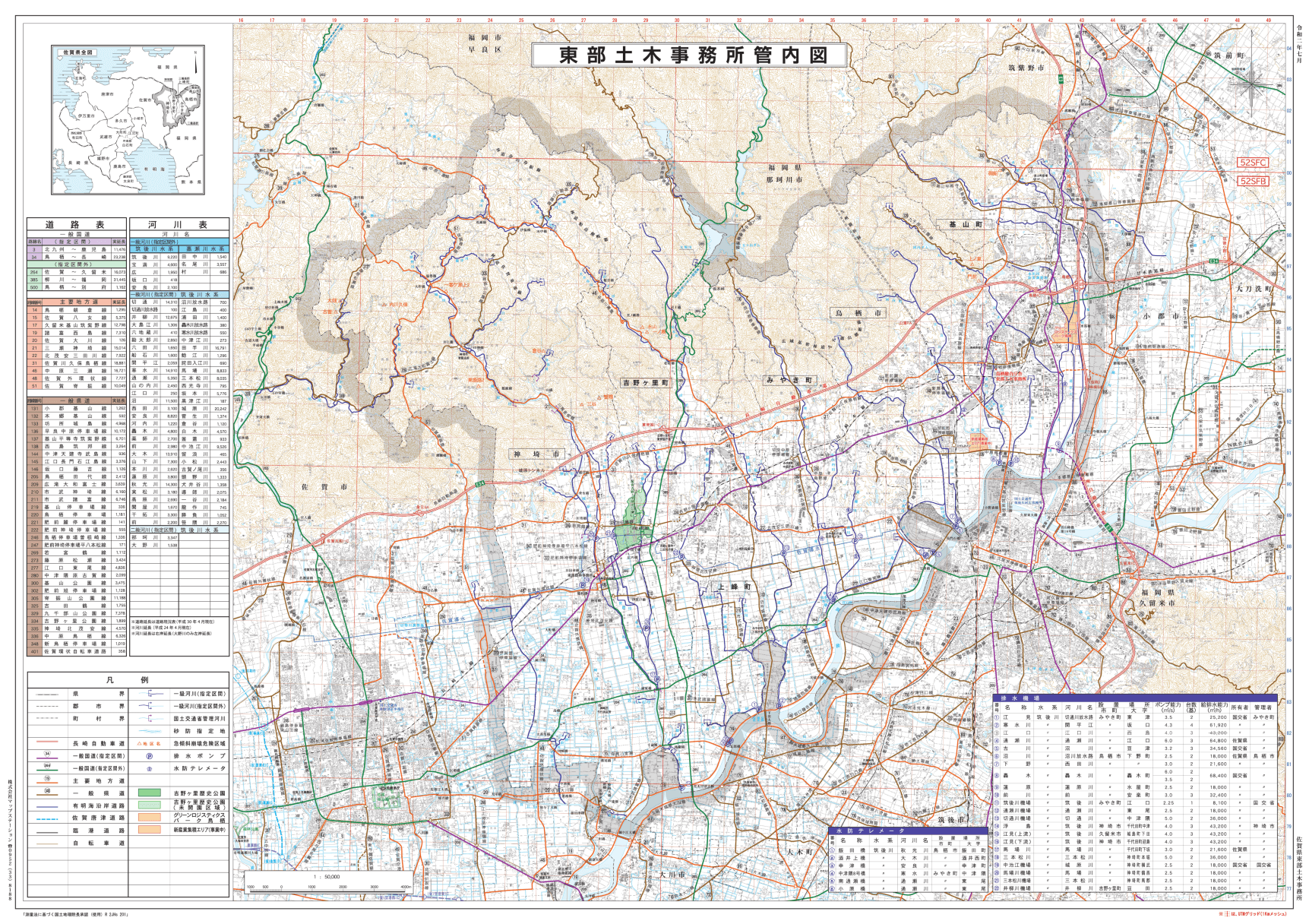
Task: Select the 浮島 row in pump table
Action: [x=1135, y=826]
